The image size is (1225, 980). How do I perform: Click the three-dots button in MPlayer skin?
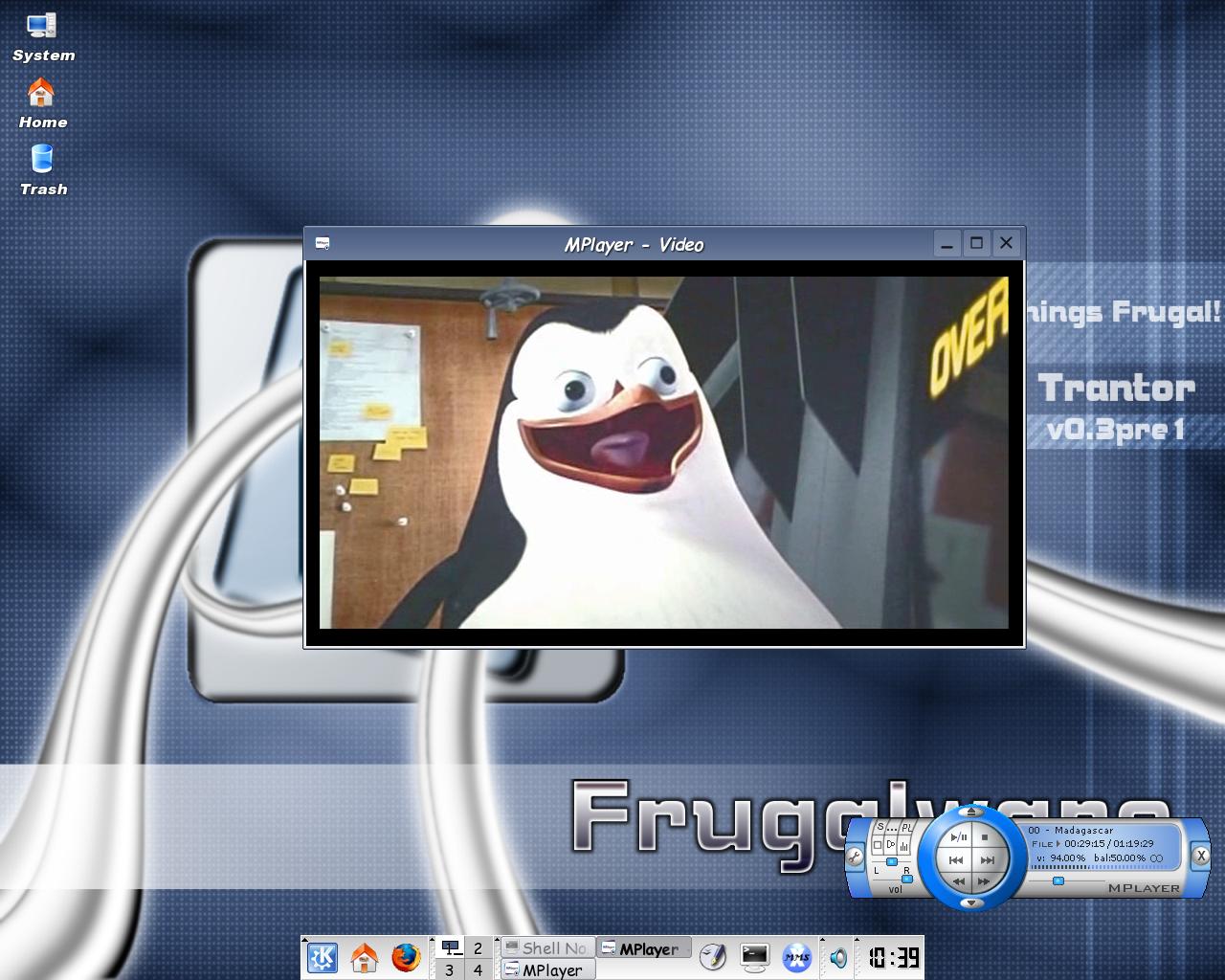[893, 829]
